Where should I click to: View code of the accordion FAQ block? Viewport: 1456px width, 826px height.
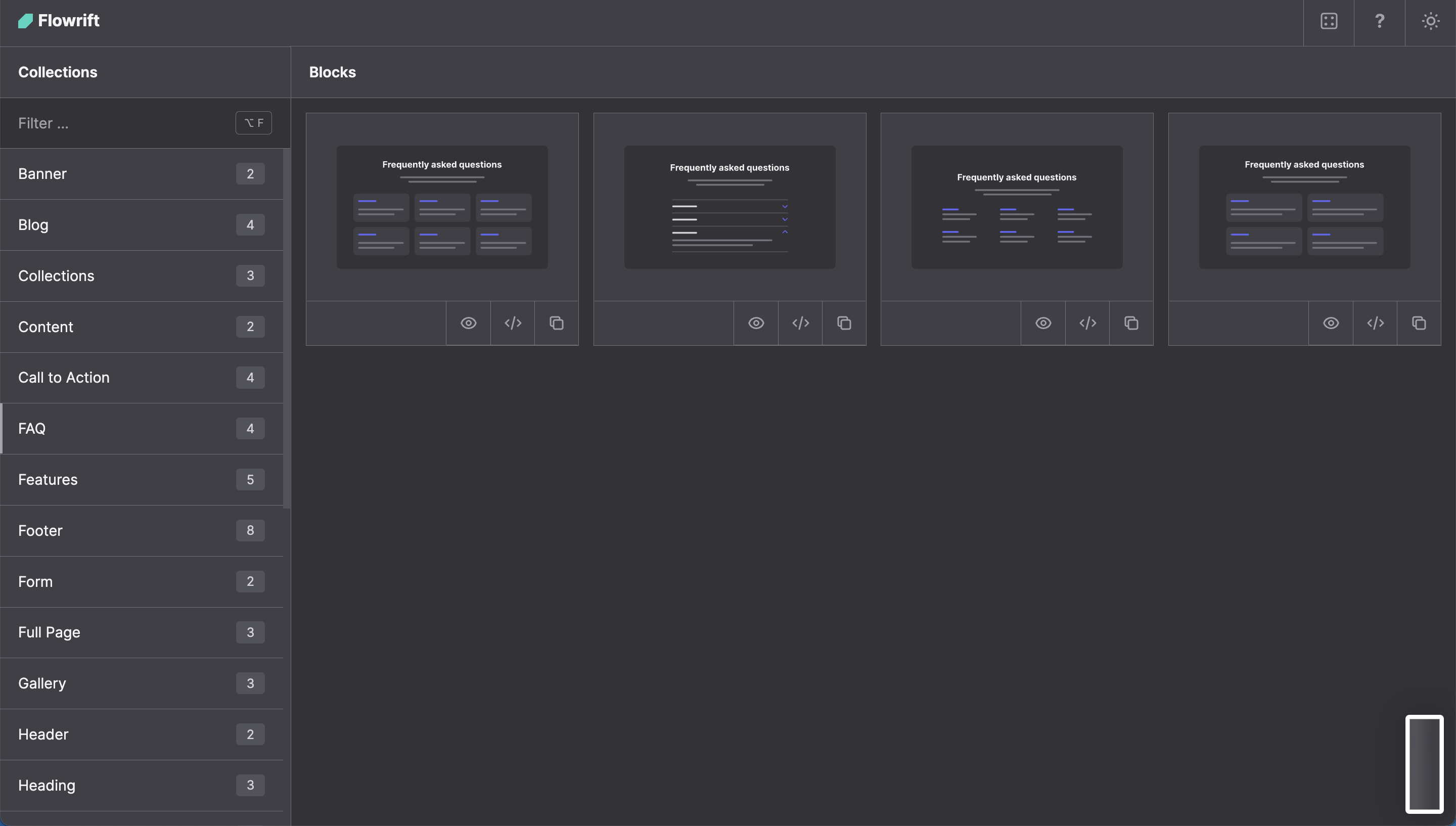[x=800, y=324]
